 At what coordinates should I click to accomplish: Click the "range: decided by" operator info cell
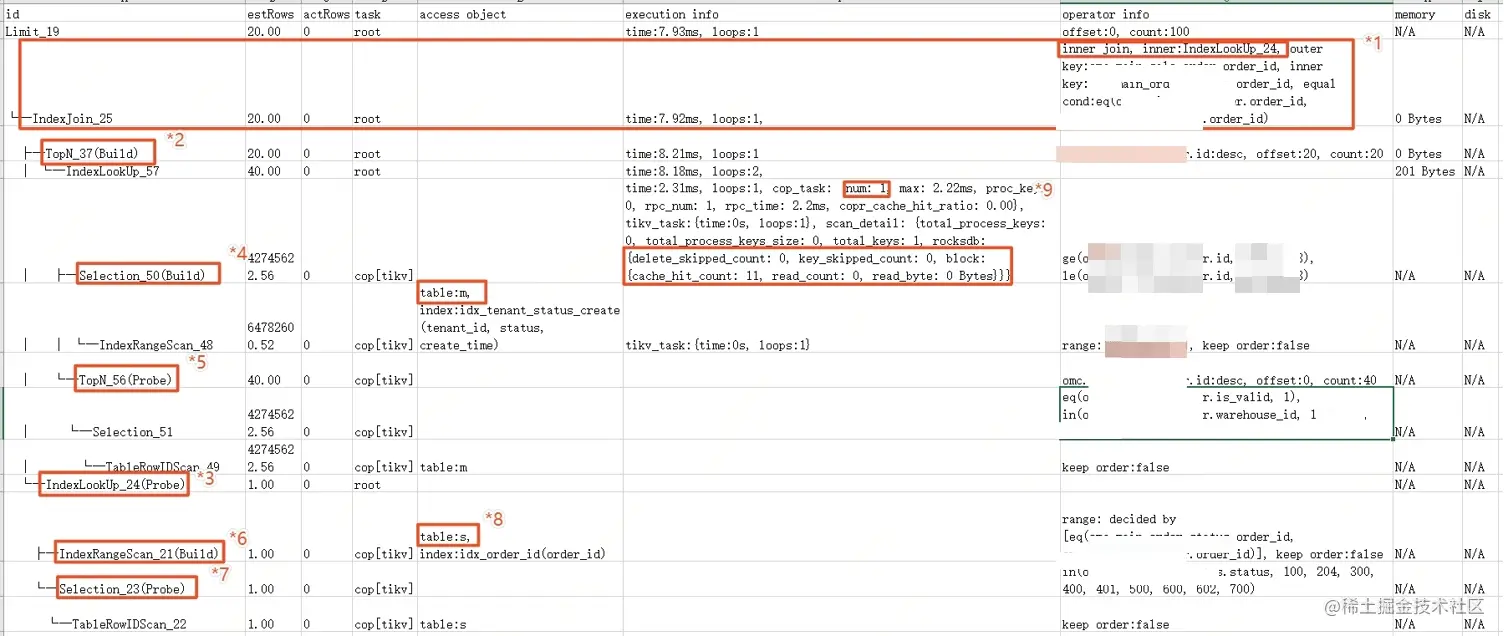point(1225,527)
